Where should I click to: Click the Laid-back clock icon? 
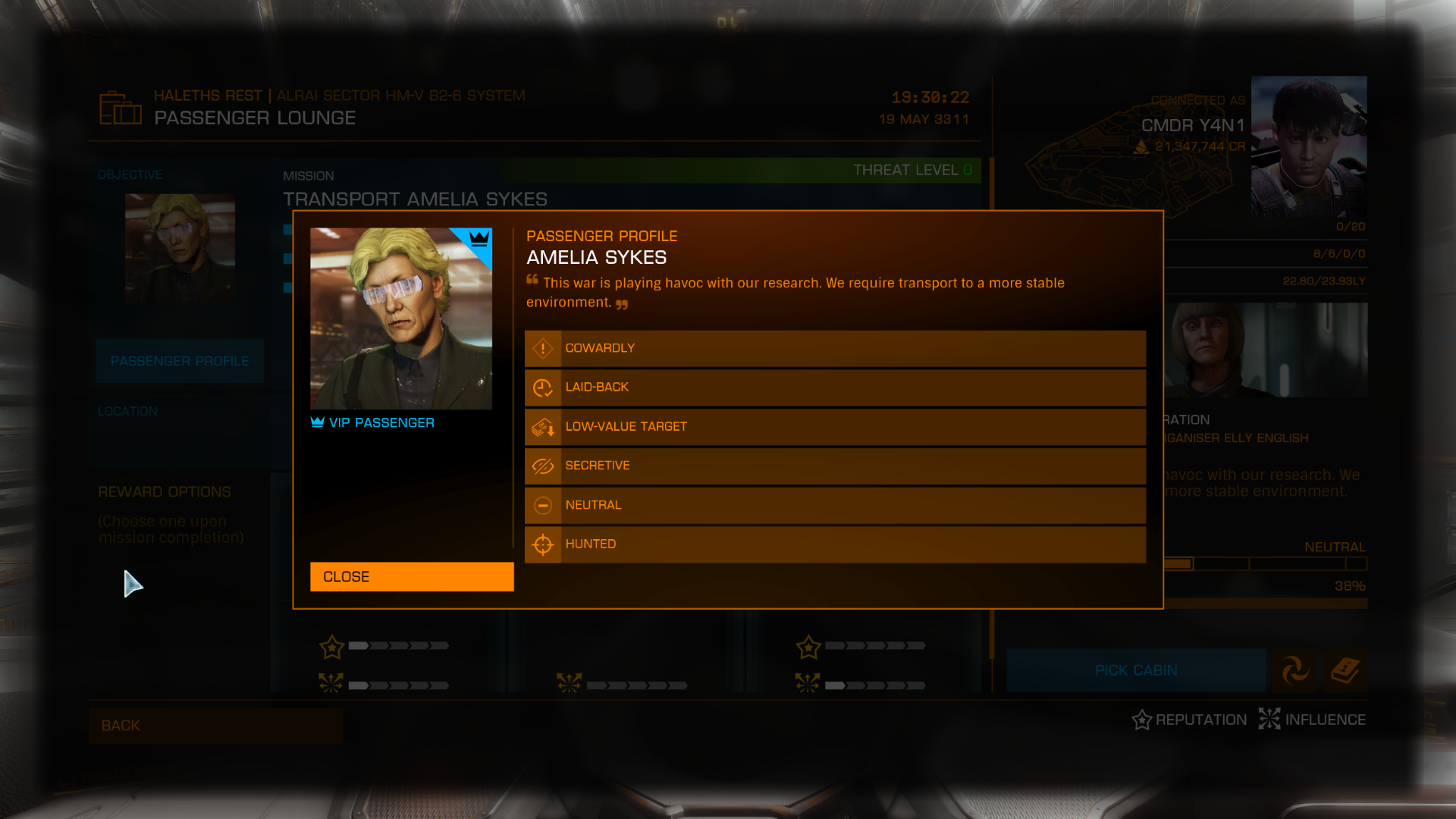(x=543, y=388)
